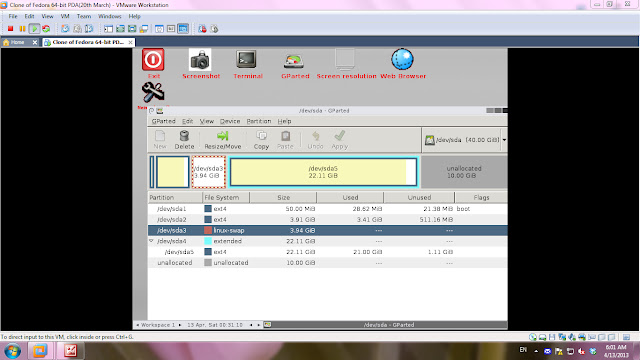Image resolution: width=640 pixels, height=360 pixels.
Task: Select the /dev/sda5 partition row
Action: click(x=327, y=252)
